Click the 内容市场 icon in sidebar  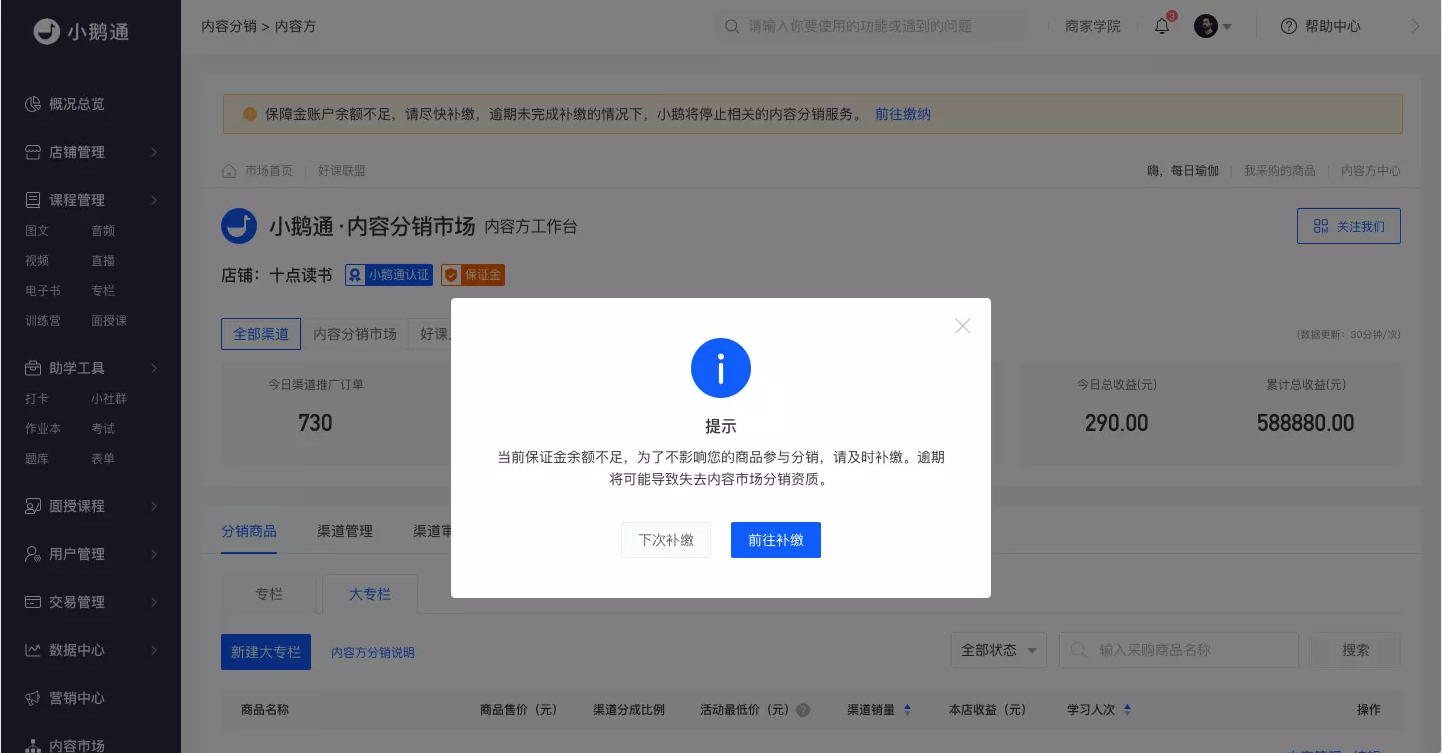33,745
